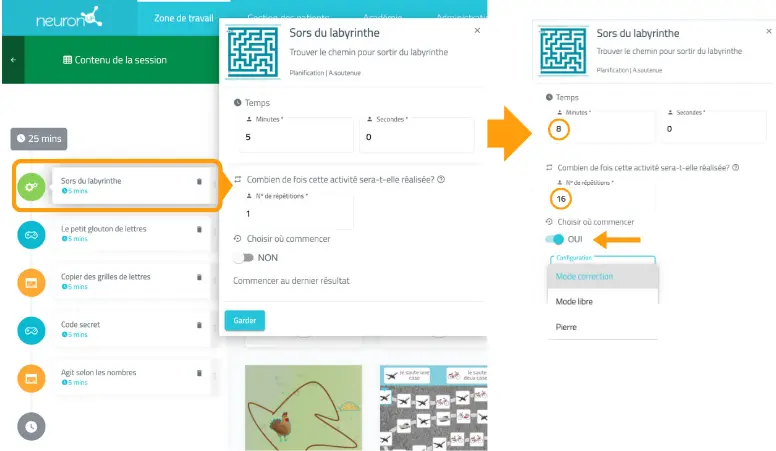Delete the Agit selon les nombres activity
Screen dimensions: 776x451
coord(199,373)
